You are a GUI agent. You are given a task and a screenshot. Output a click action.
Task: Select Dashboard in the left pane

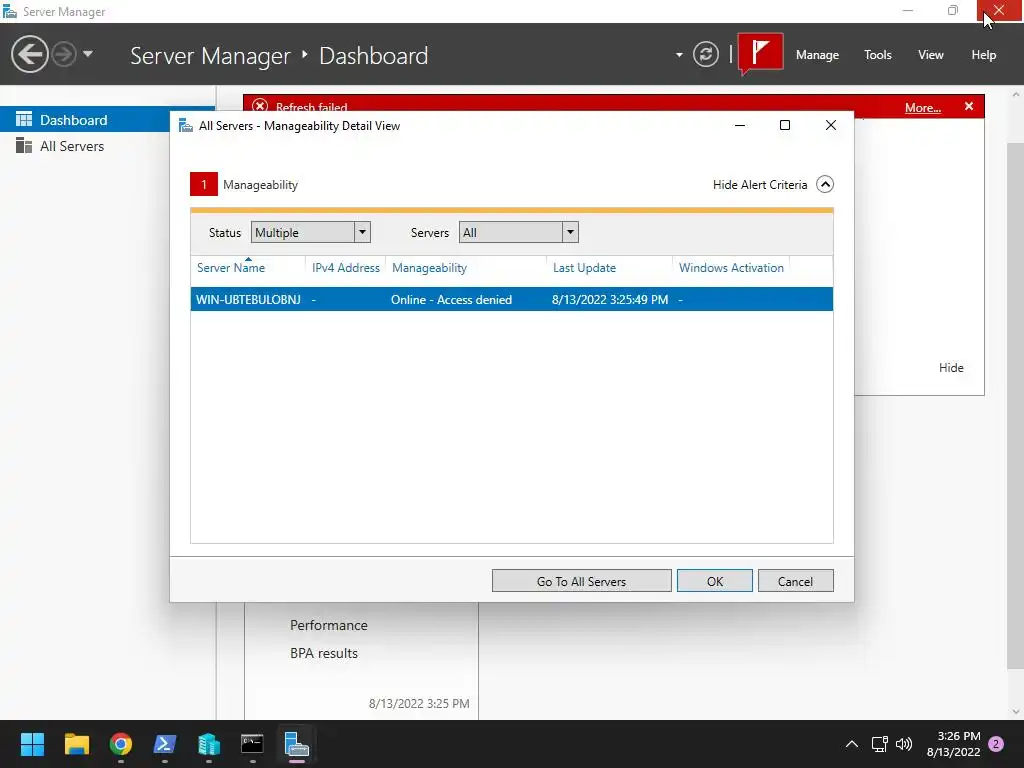coord(85,120)
